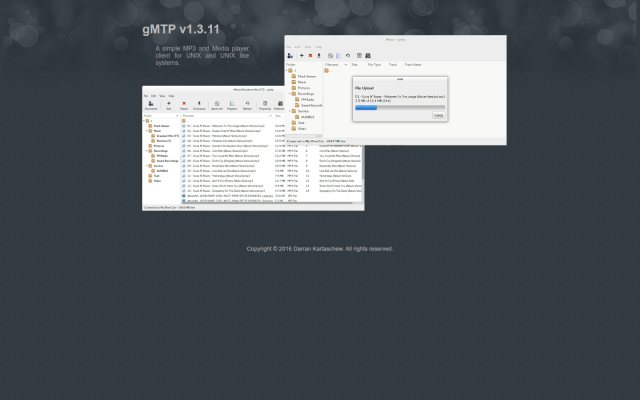Click Refresh icon in file-list window toolbar

coord(247,104)
